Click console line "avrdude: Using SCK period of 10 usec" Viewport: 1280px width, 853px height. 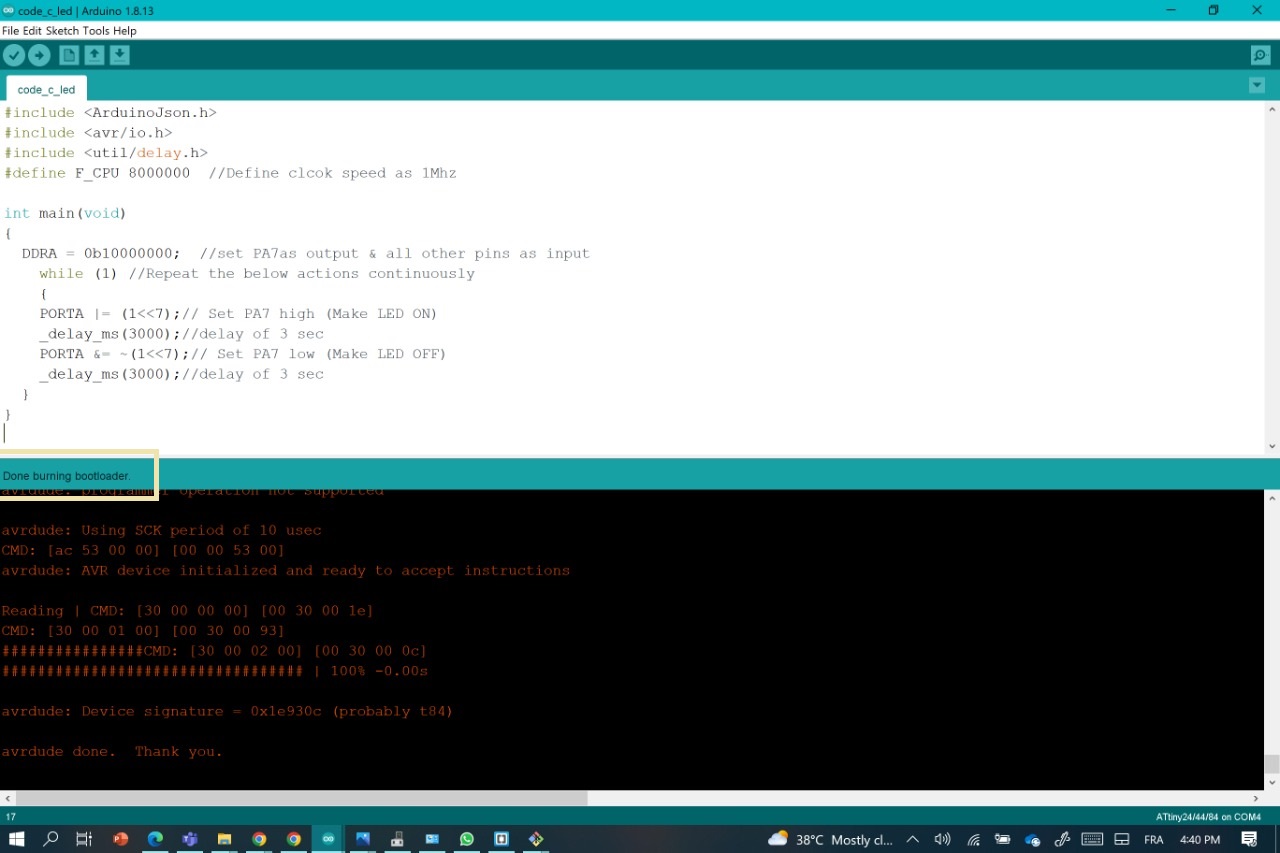tap(161, 530)
